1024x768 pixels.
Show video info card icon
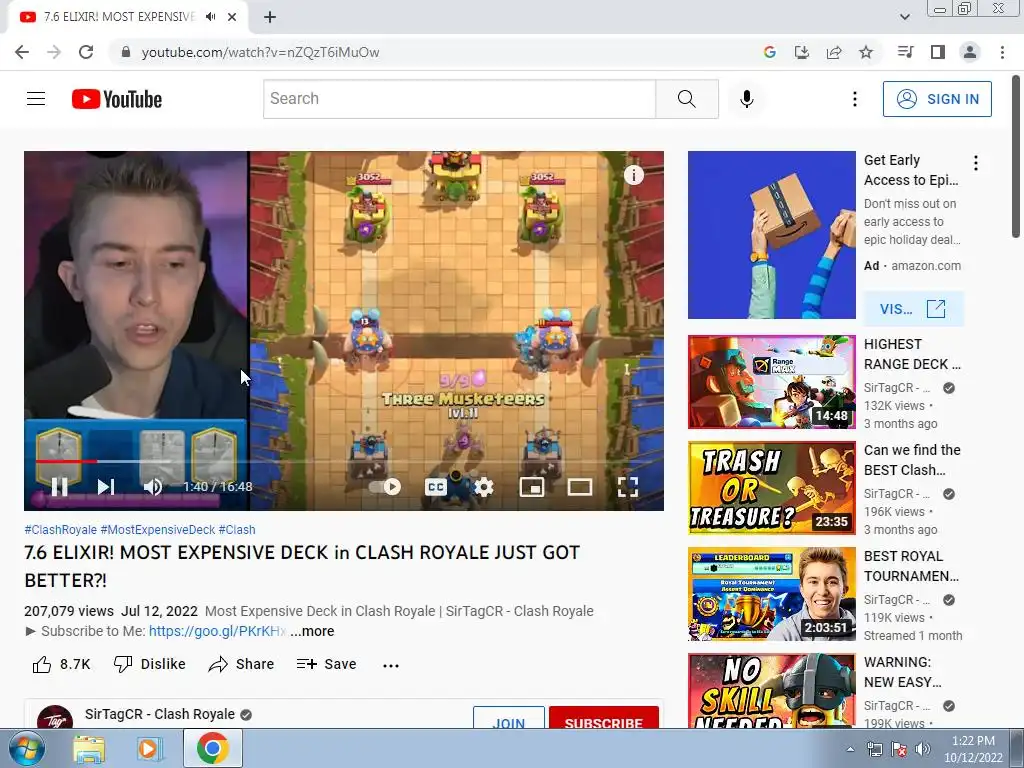click(x=633, y=175)
